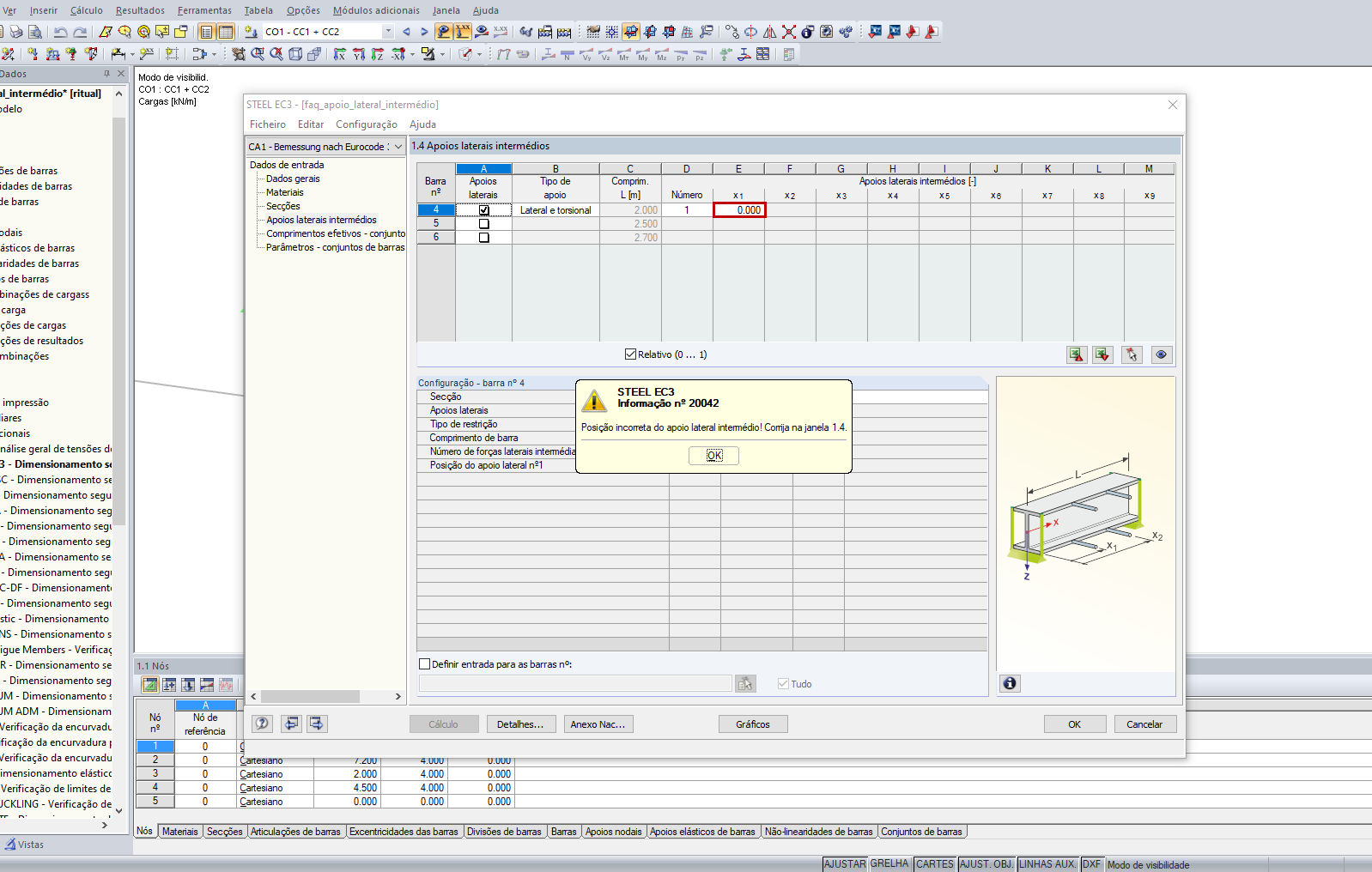Click the bar numbers input field
1372x872 pixels.
[575, 683]
